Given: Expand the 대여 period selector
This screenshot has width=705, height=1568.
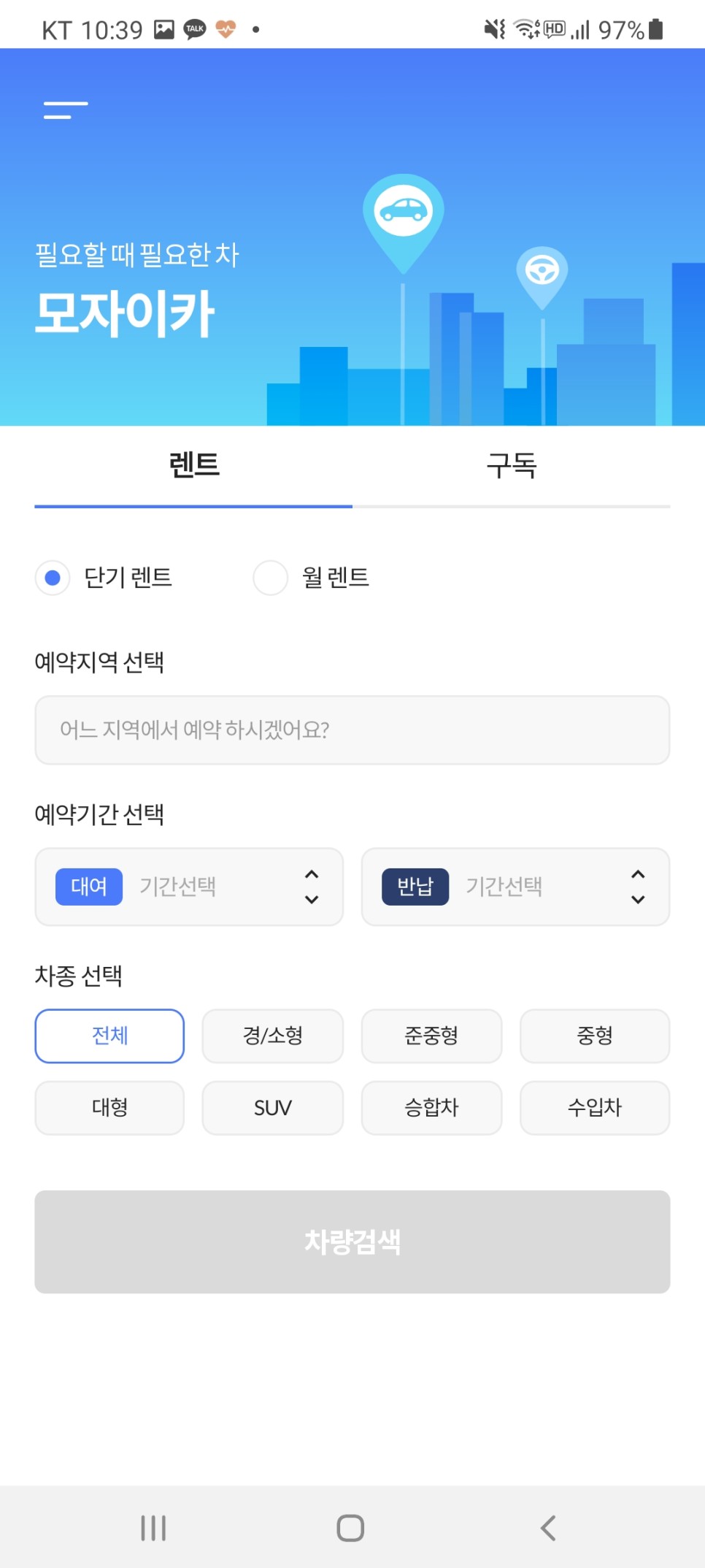Looking at the screenshot, I should (x=189, y=887).
